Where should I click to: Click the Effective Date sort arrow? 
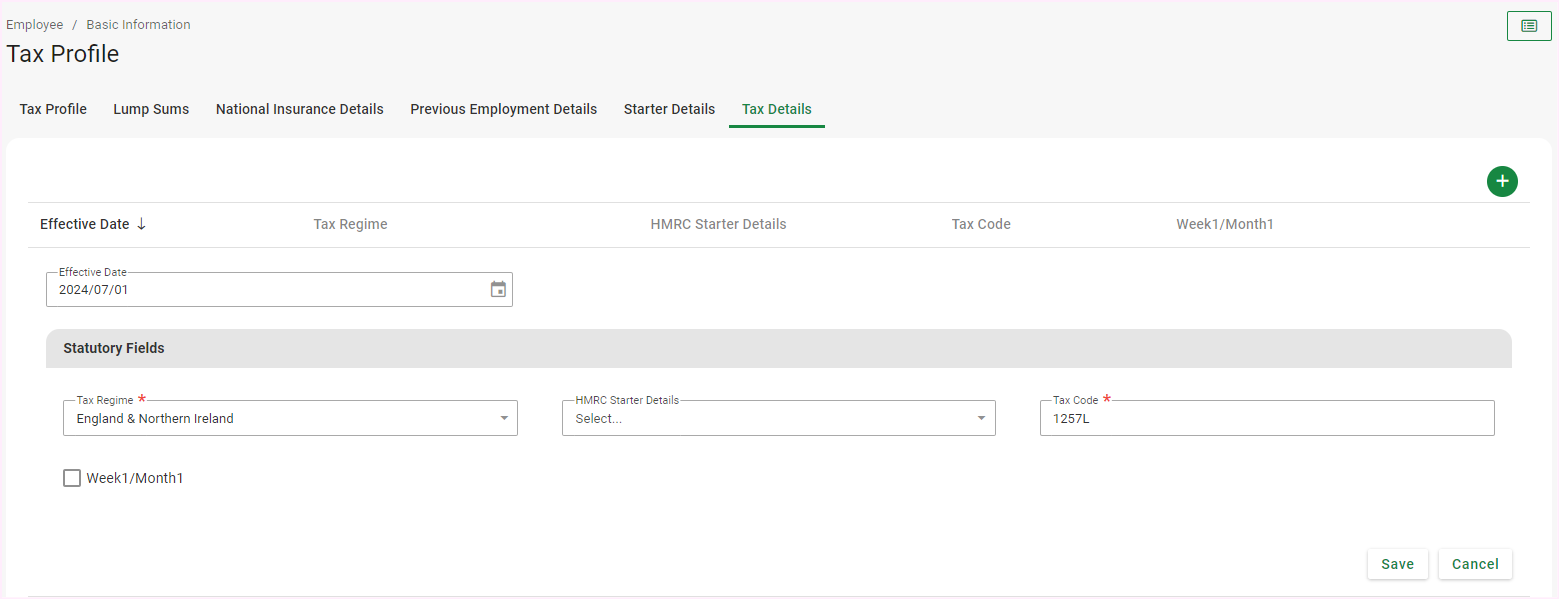pos(141,224)
